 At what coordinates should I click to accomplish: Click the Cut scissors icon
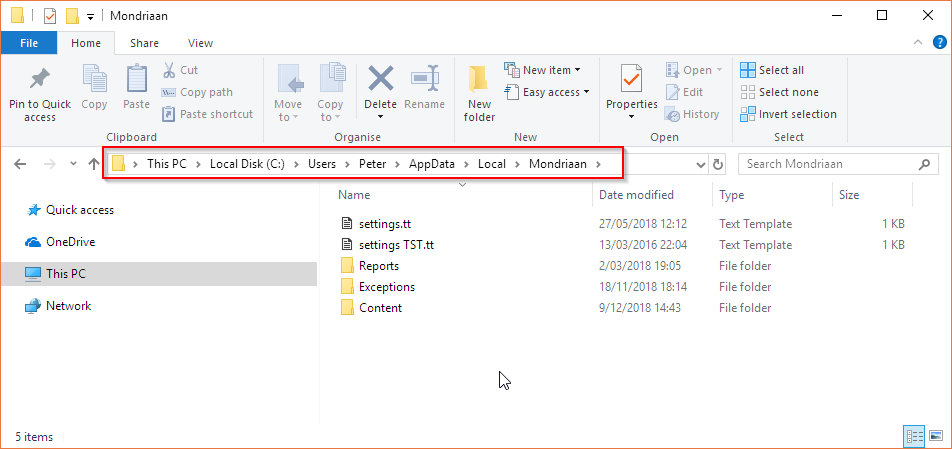[169, 70]
